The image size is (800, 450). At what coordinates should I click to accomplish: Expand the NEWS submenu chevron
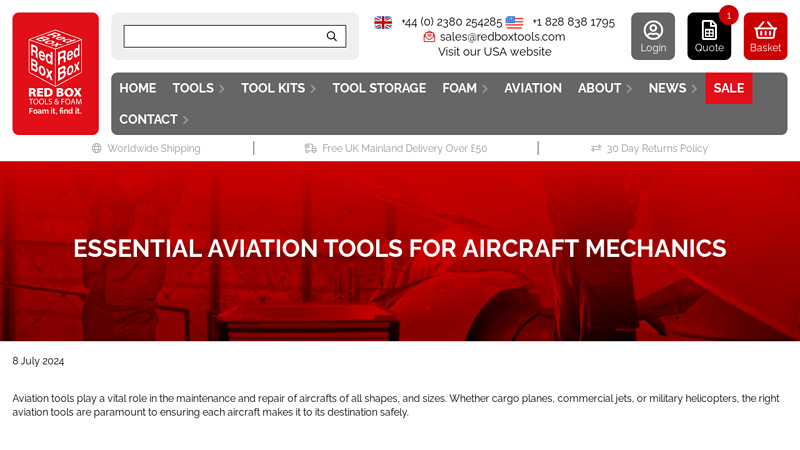tap(694, 89)
